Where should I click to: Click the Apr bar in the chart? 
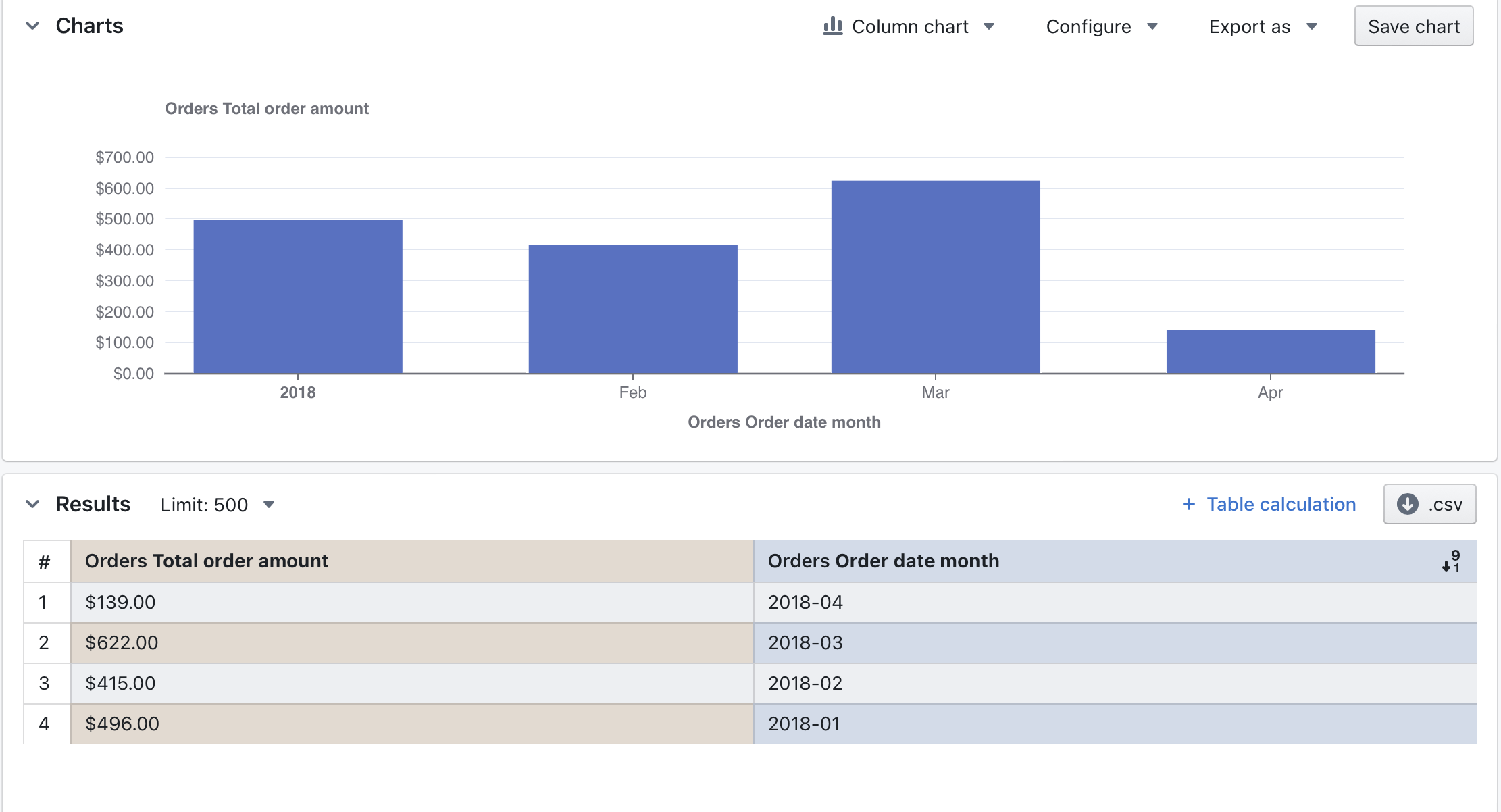click(1271, 351)
